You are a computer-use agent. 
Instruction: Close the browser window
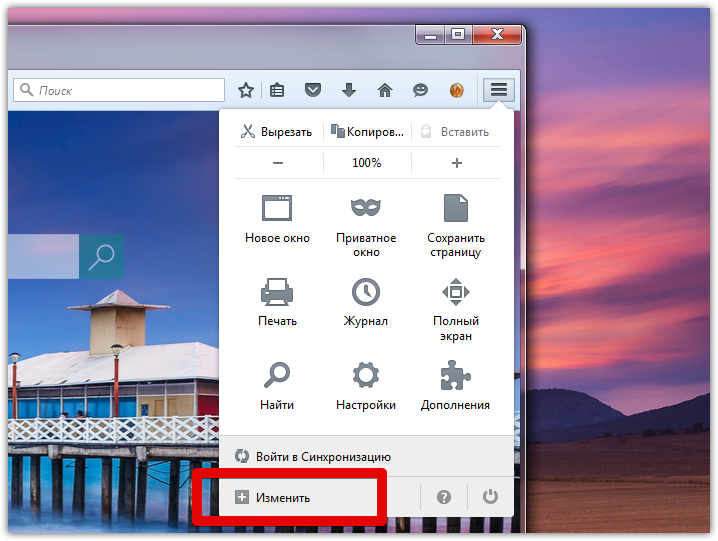point(497,35)
